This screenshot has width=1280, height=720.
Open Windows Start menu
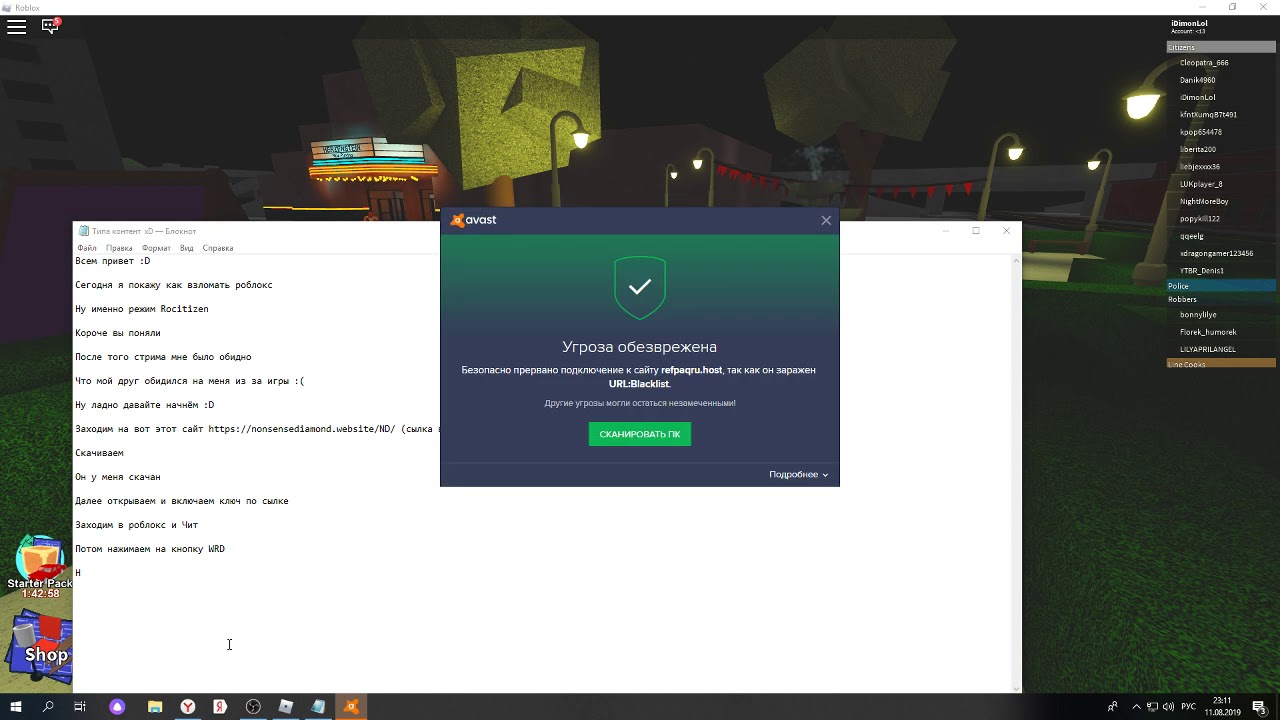click(16, 707)
